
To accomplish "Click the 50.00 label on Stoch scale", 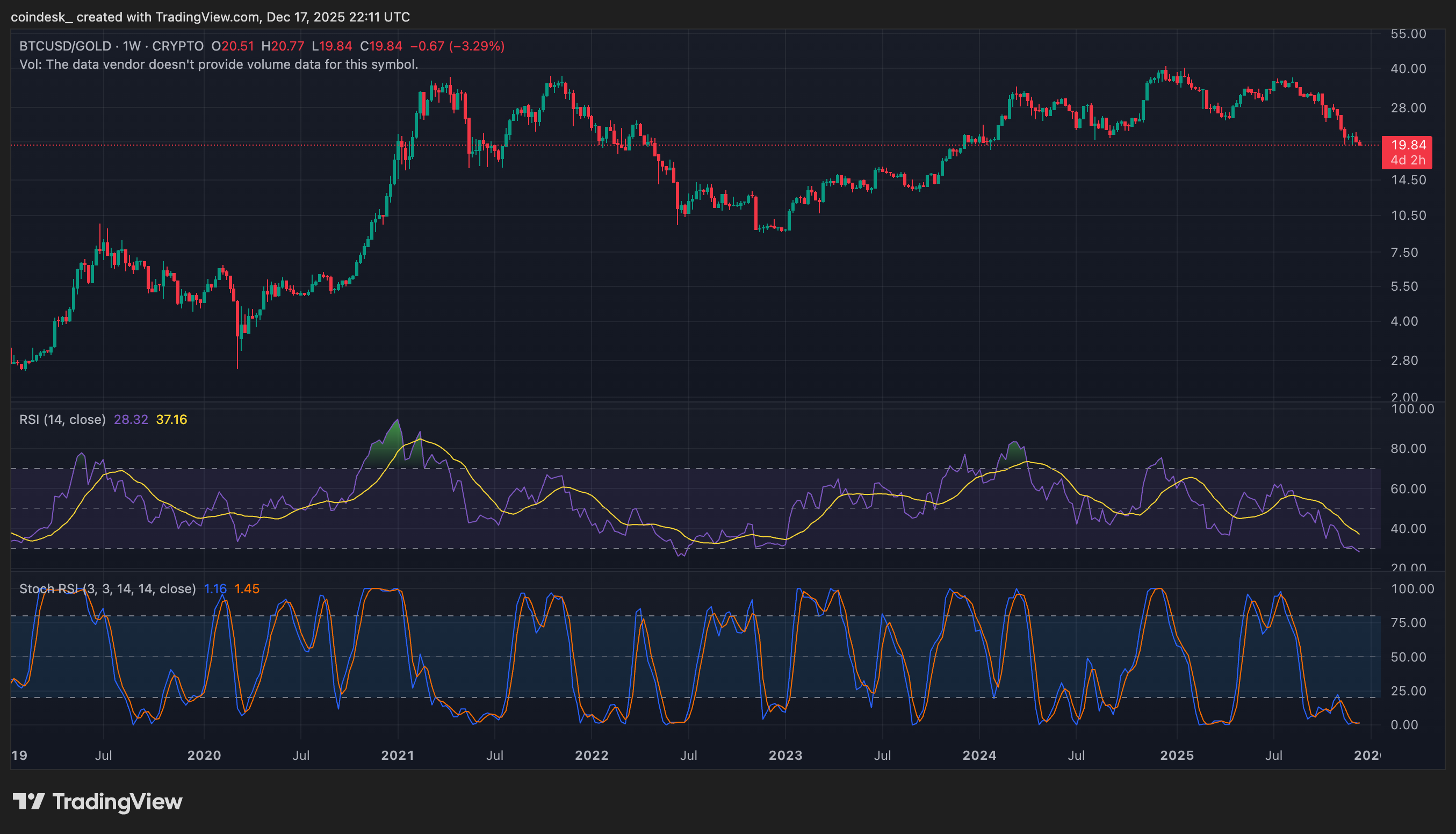I will pos(1408,657).
